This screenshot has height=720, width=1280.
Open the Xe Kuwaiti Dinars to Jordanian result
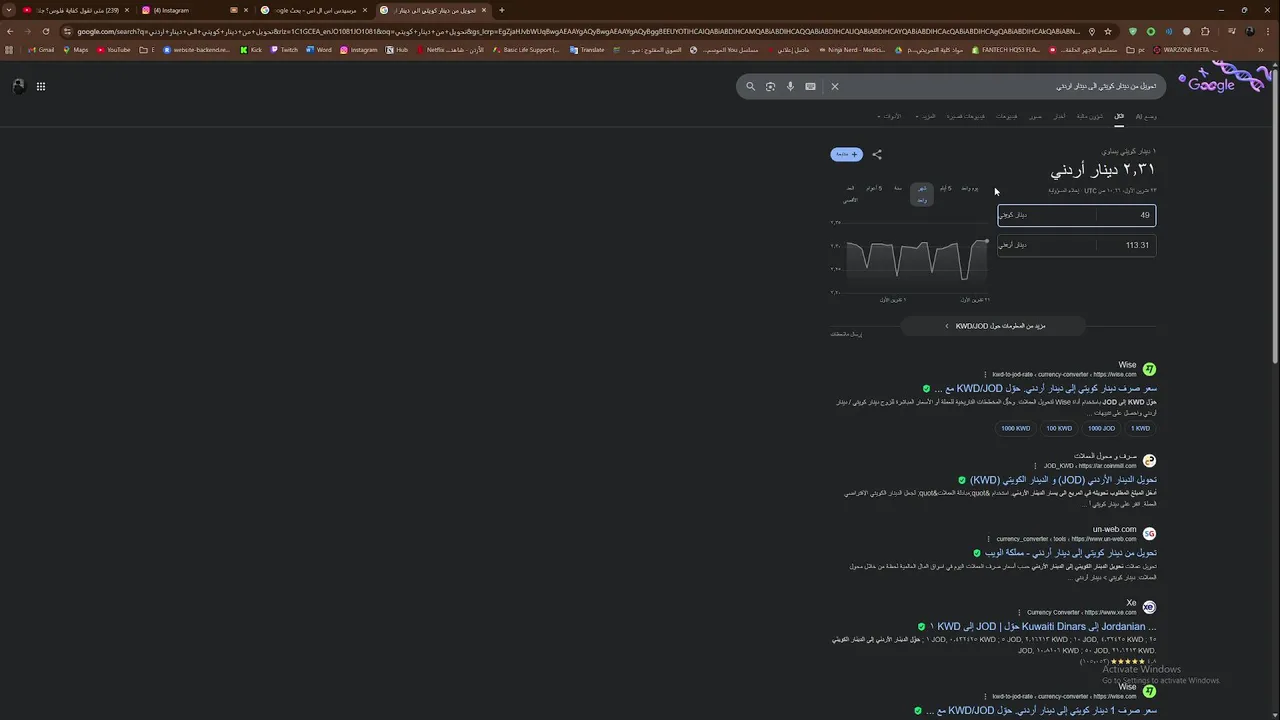[1043, 627]
